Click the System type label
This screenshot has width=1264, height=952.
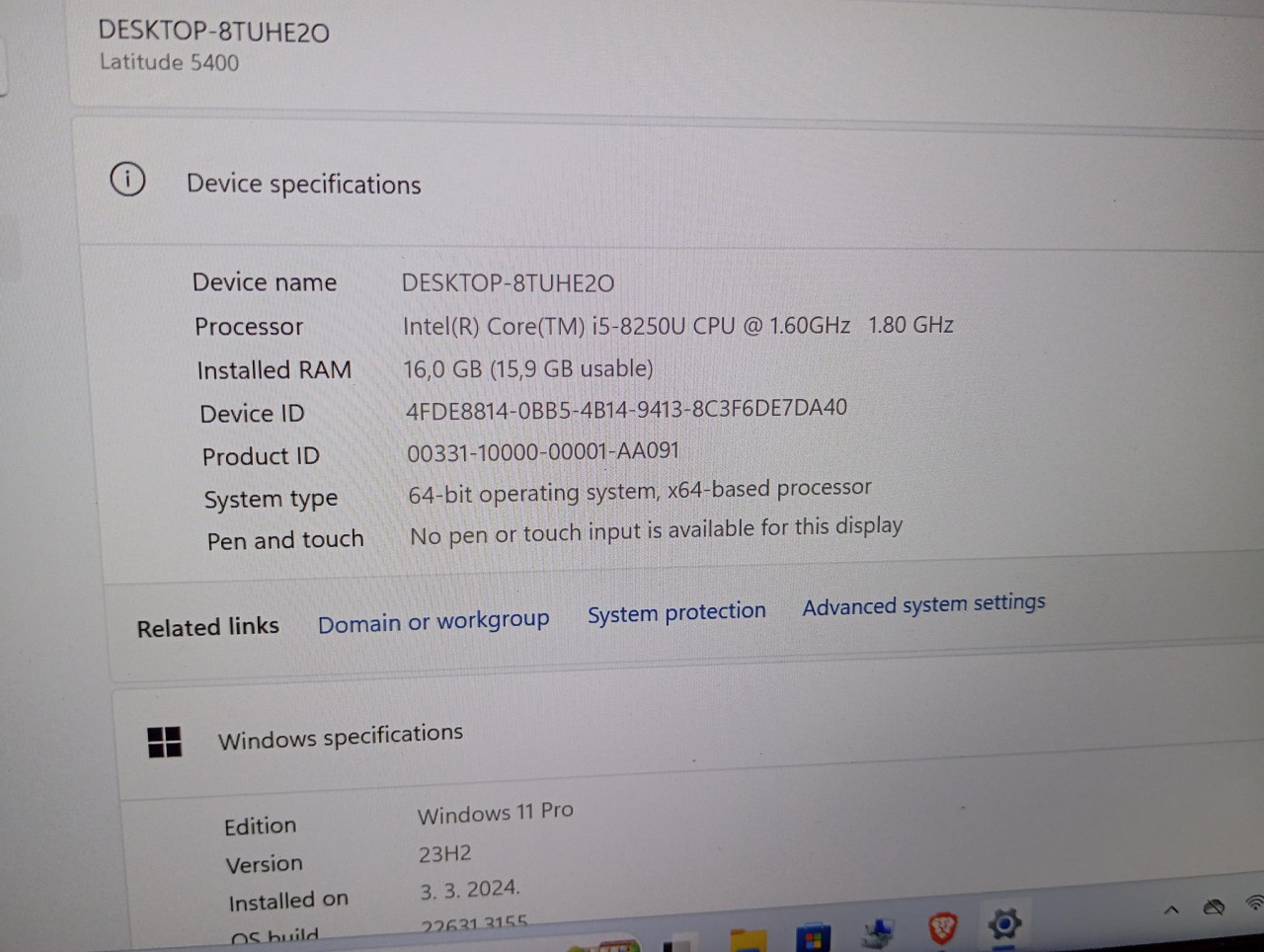(271, 500)
